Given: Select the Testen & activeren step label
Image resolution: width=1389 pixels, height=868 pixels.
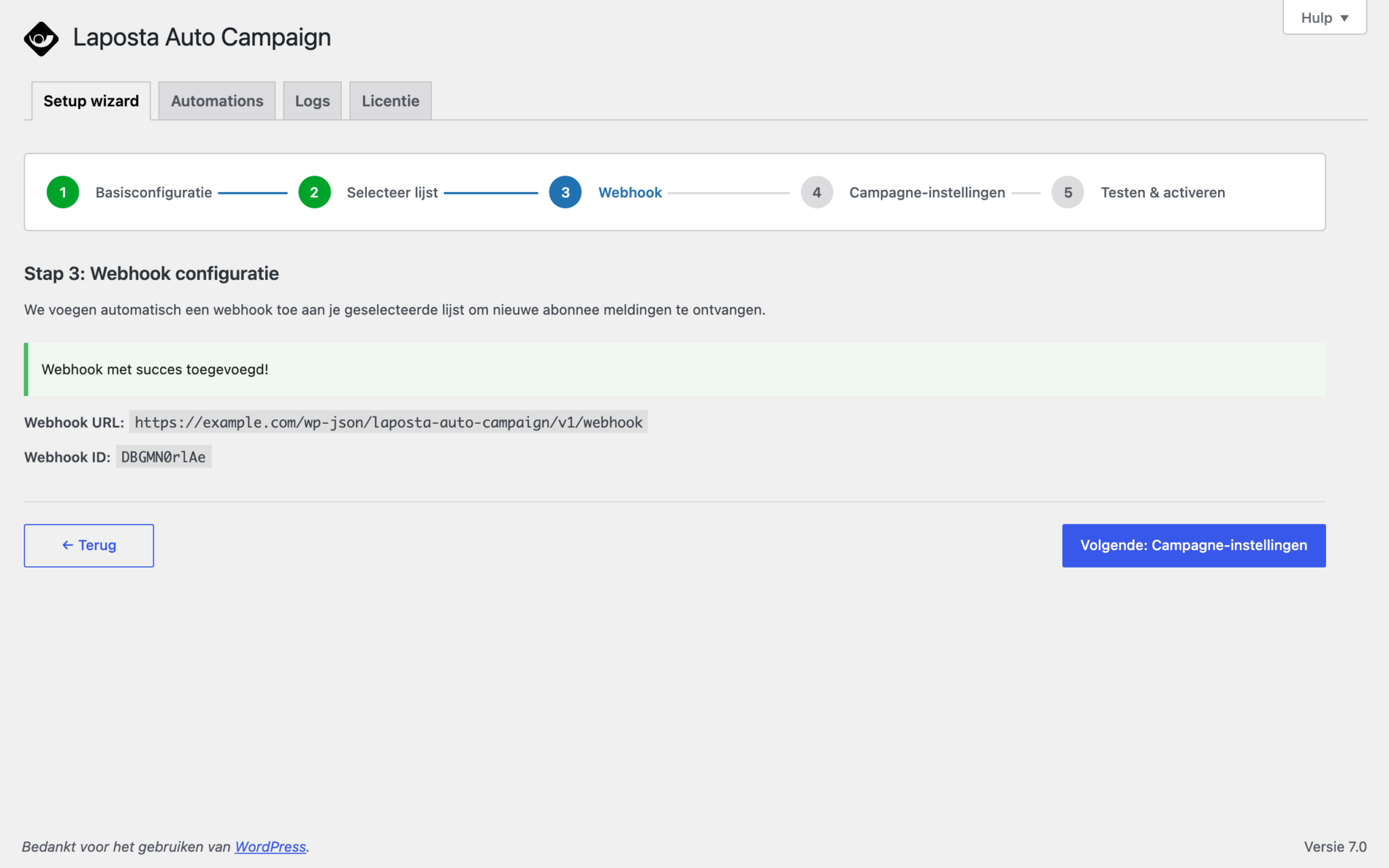Looking at the screenshot, I should (1163, 193).
